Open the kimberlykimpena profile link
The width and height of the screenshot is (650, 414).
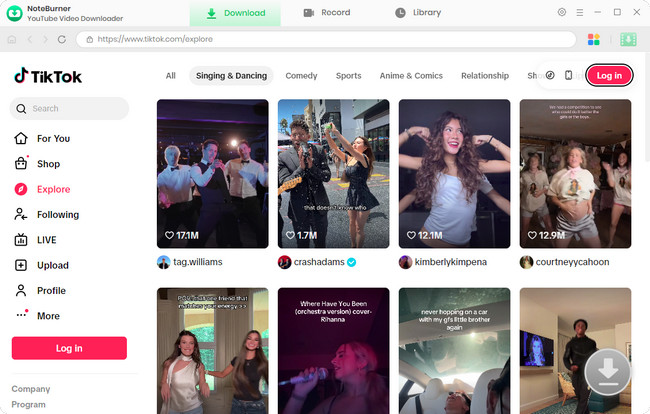tap(451, 262)
